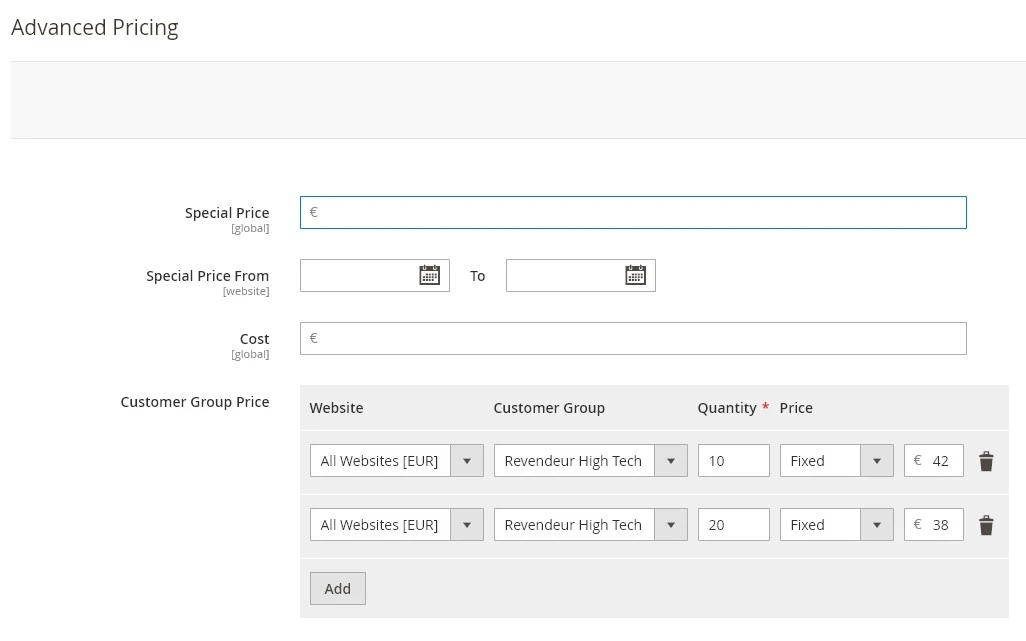The height and width of the screenshot is (641, 1026).
Task: Focus the Cost input field
Action: [633, 339]
